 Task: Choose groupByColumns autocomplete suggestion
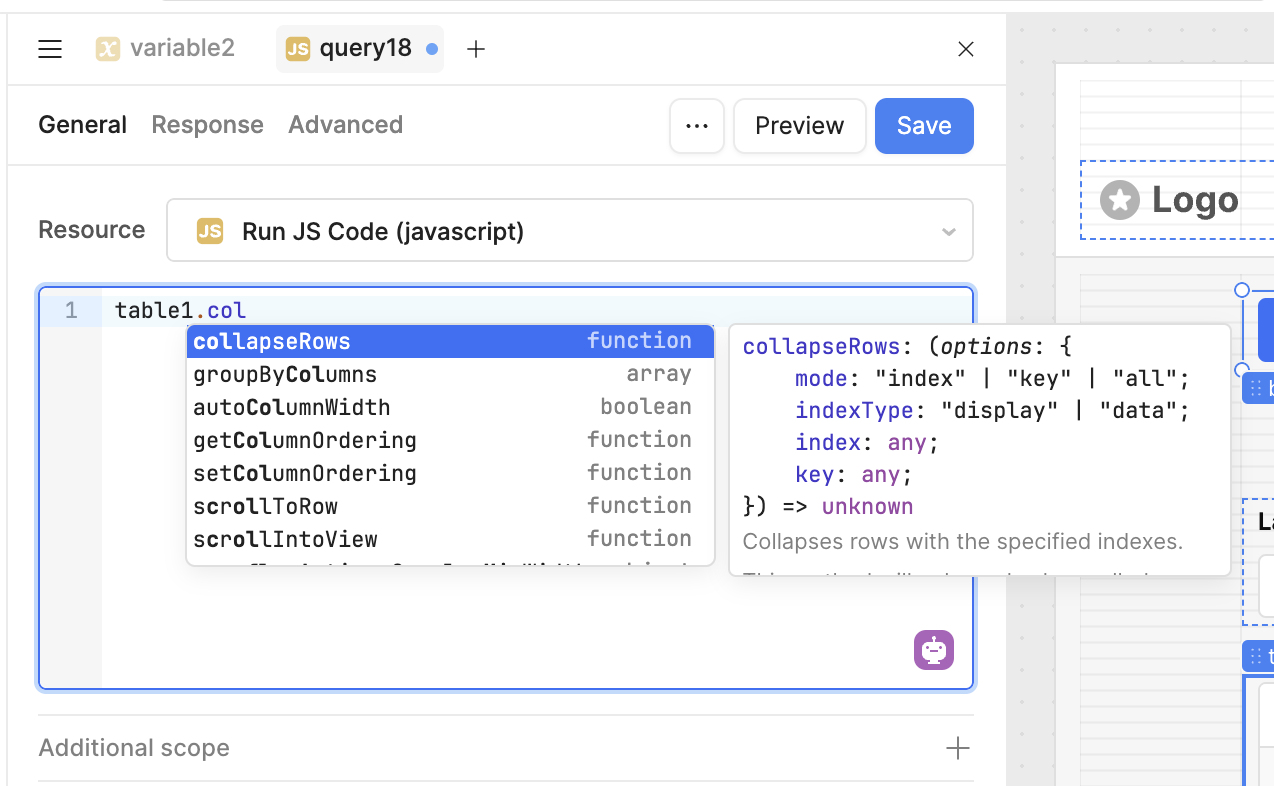(450, 374)
